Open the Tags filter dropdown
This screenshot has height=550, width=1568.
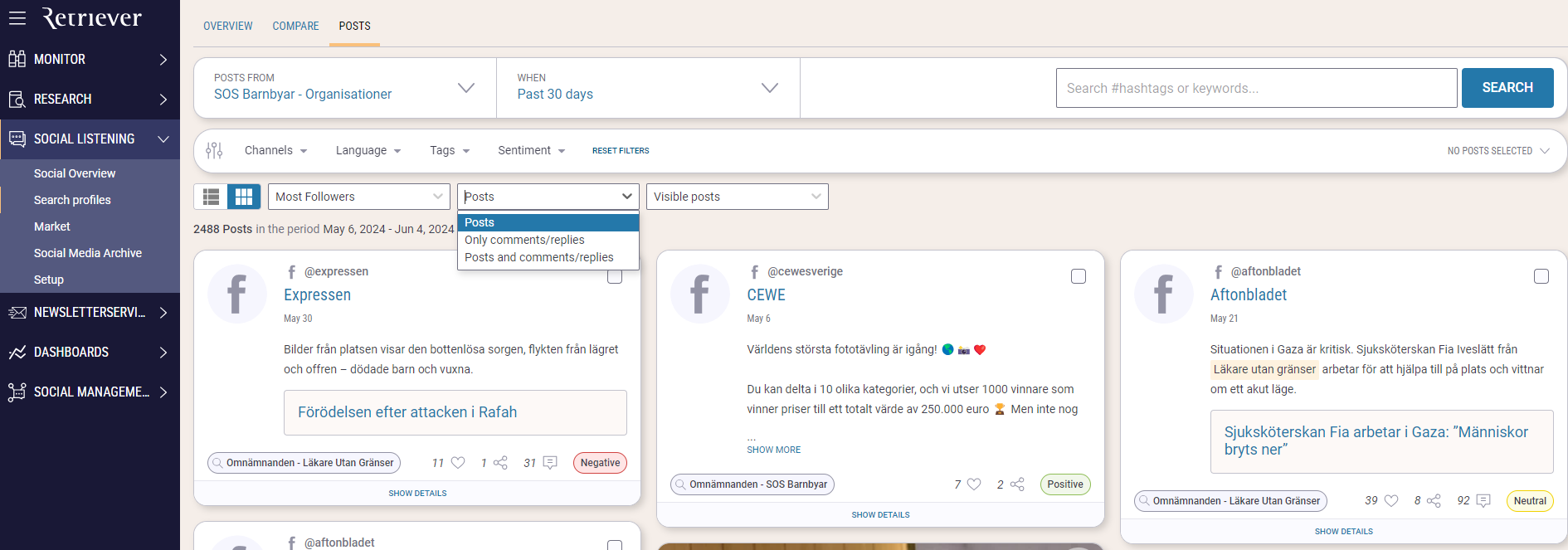[x=450, y=150]
